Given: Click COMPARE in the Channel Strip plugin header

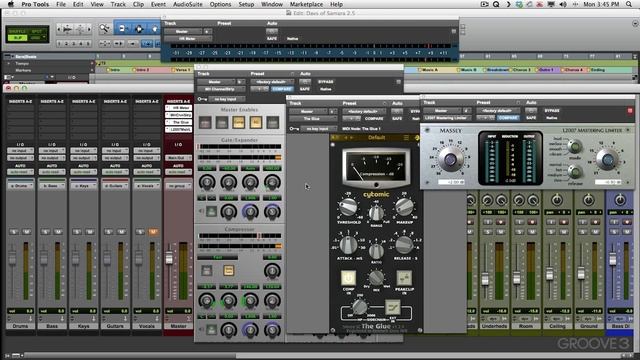Looking at the screenshot, I should [282, 89].
